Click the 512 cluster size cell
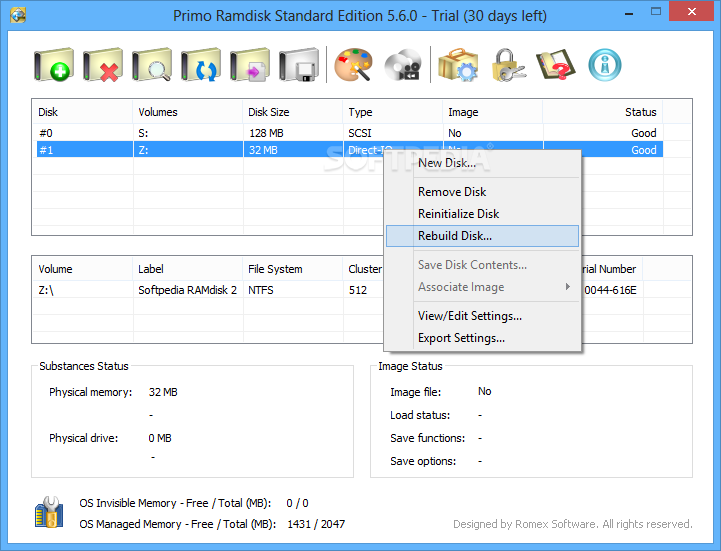This screenshot has width=721, height=551. coord(358,290)
